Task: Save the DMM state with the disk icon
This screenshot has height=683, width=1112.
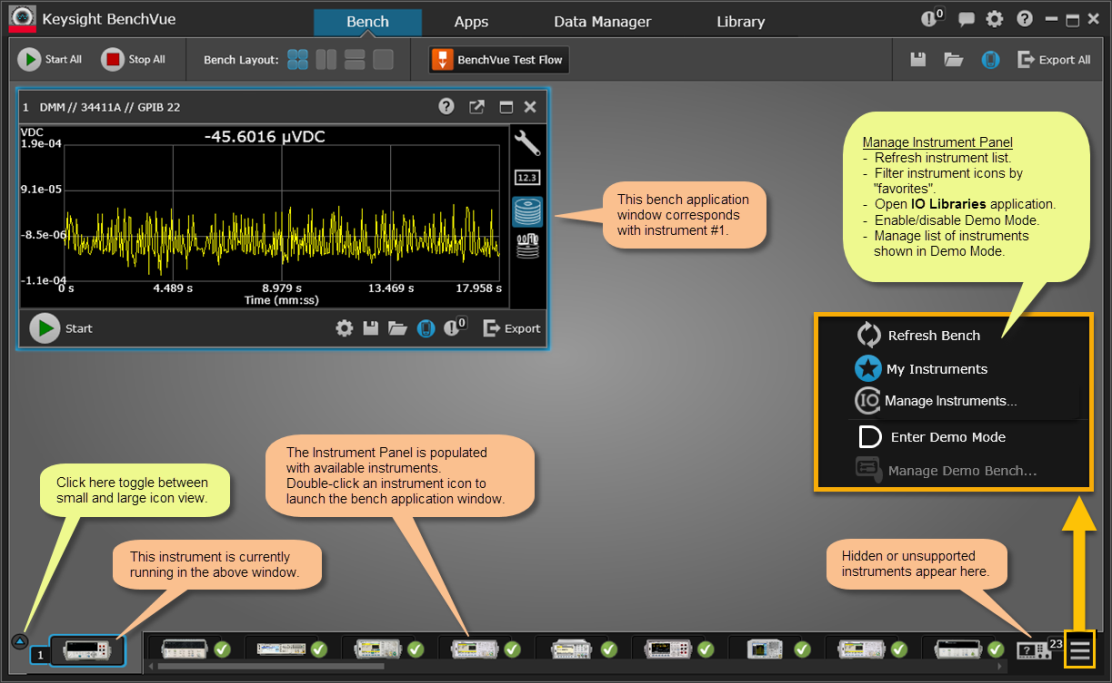Action: pyautogui.click(x=370, y=328)
